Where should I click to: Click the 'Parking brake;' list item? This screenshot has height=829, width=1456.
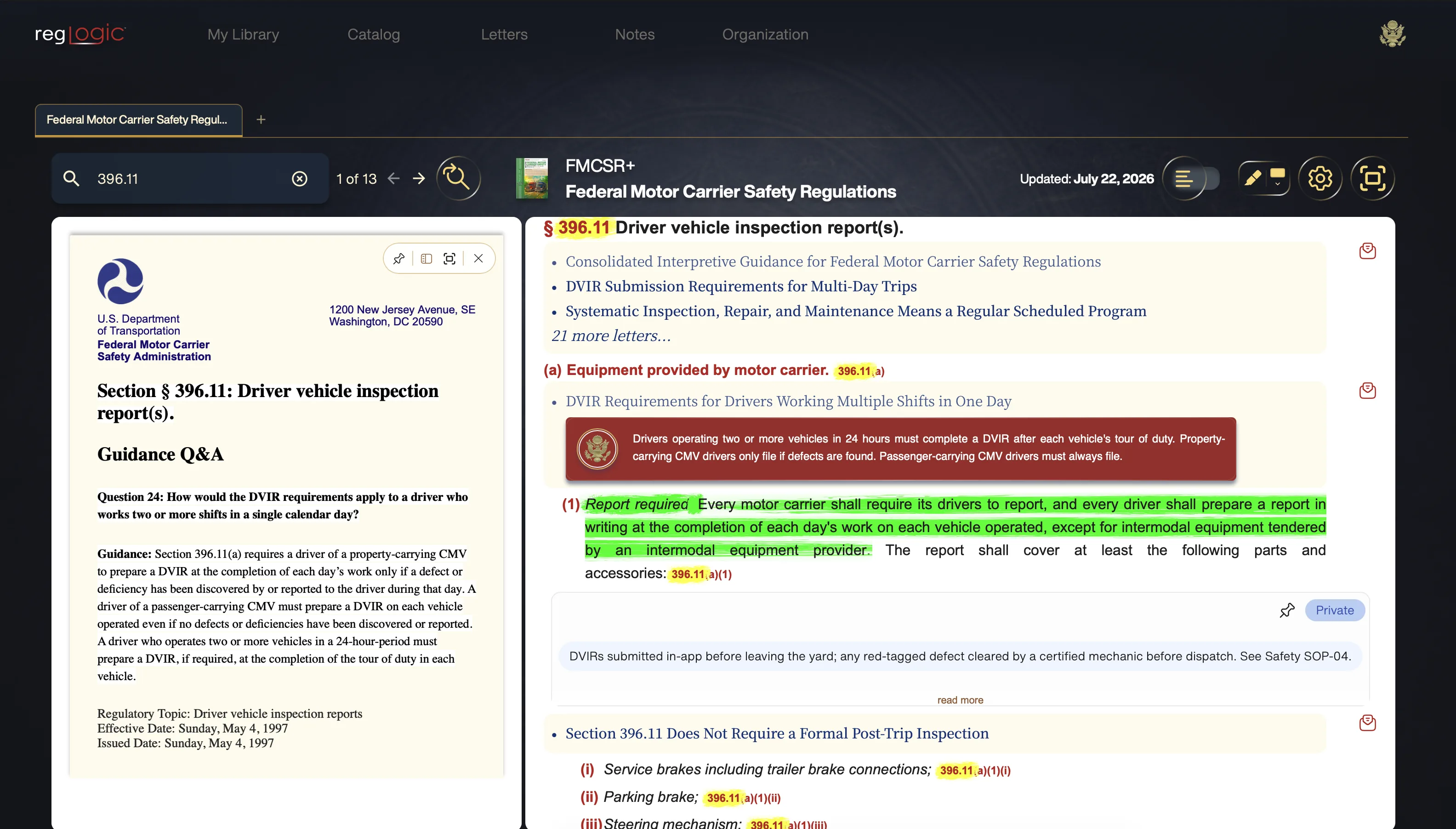[x=651, y=796]
